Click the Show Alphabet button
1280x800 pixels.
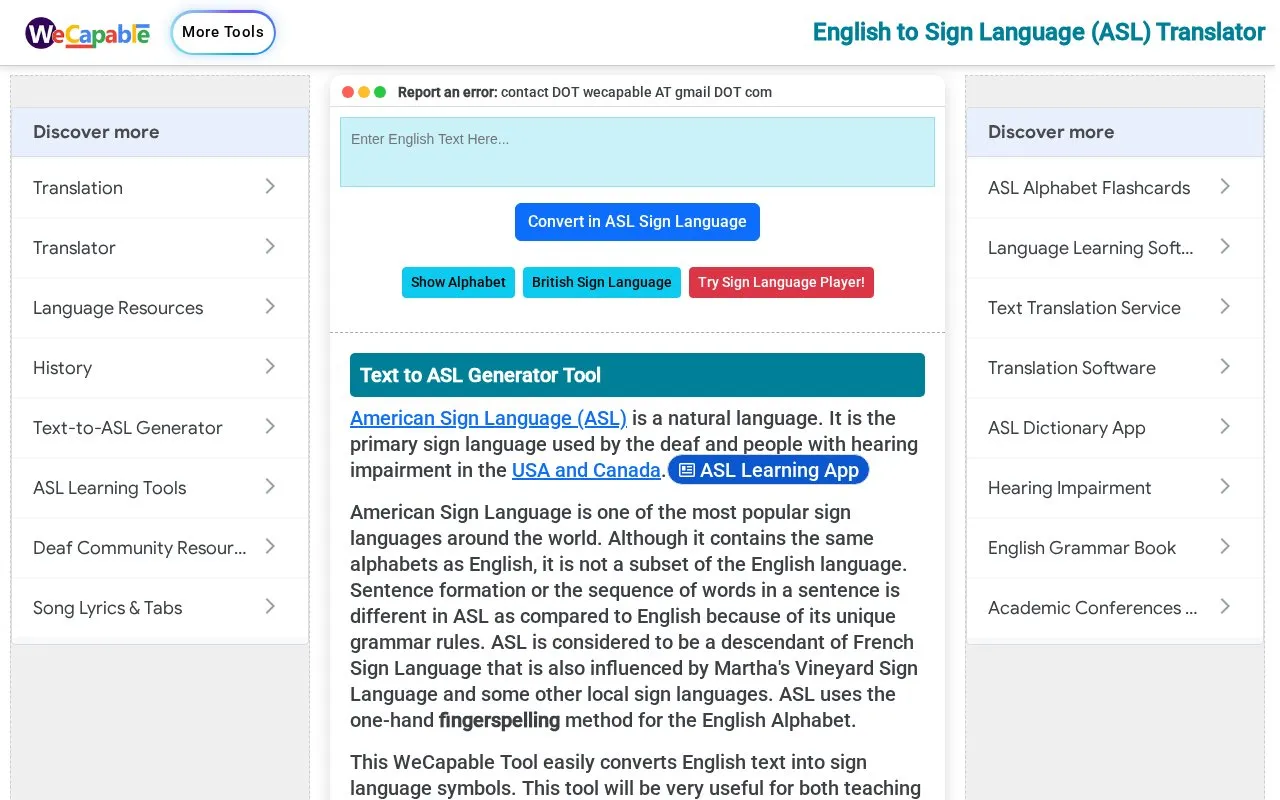[458, 282]
